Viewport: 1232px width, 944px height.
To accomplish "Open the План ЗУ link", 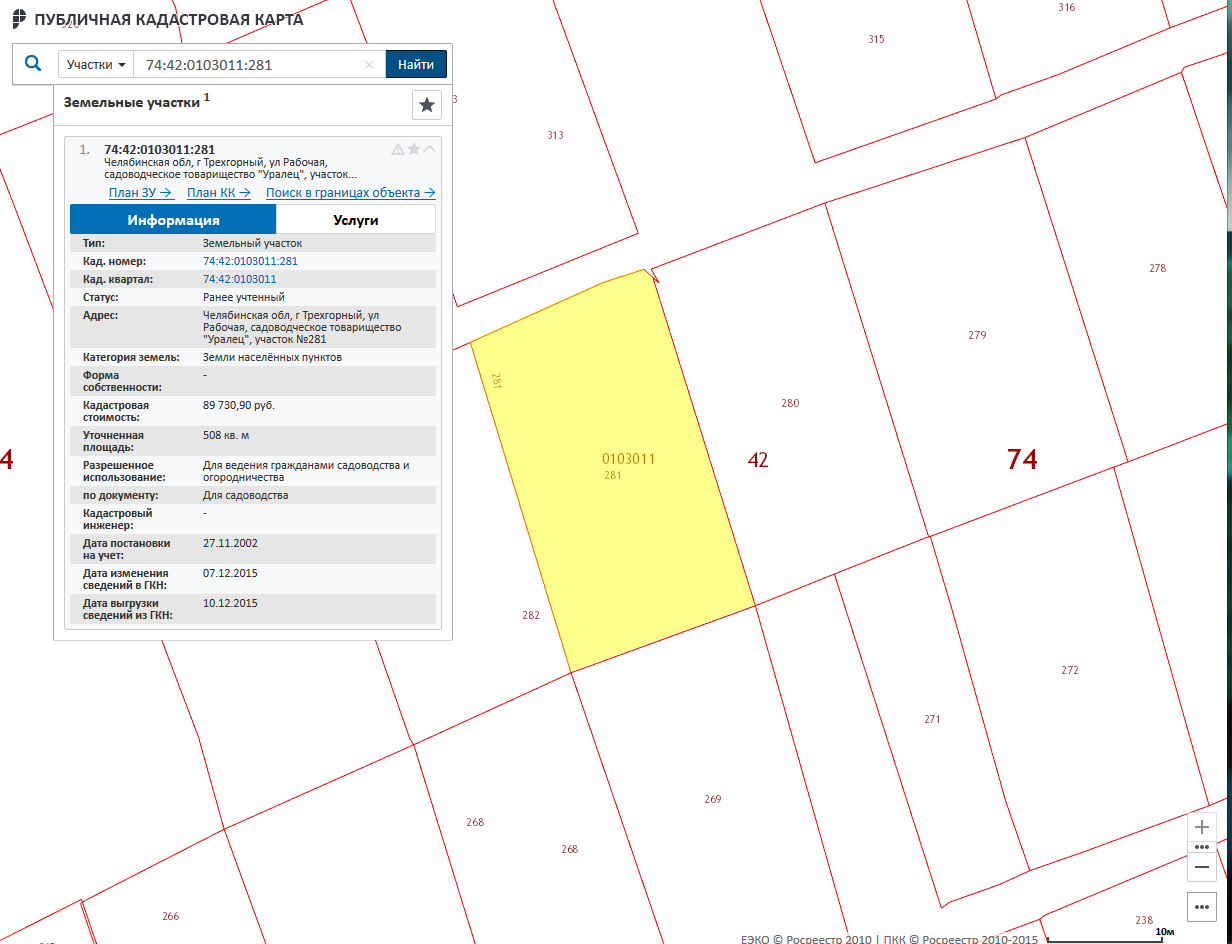I will [x=141, y=193].
